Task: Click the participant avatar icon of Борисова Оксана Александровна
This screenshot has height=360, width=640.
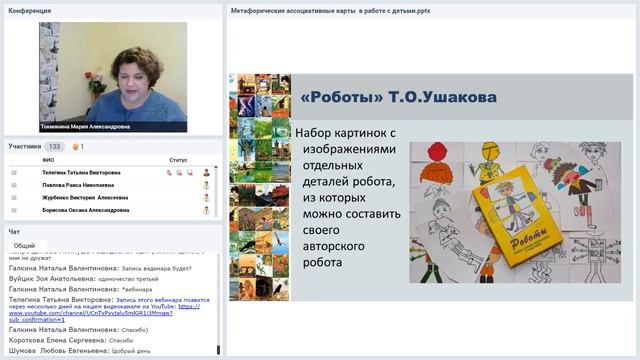Action: (x=207, y=211)
